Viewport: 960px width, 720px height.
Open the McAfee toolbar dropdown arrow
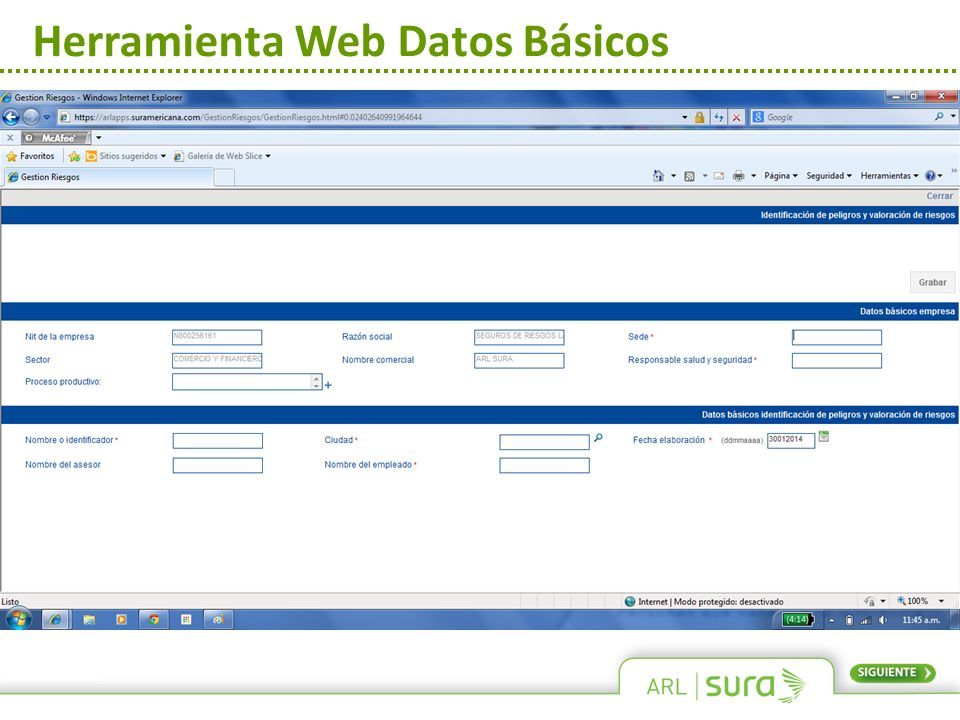[99, 138]
